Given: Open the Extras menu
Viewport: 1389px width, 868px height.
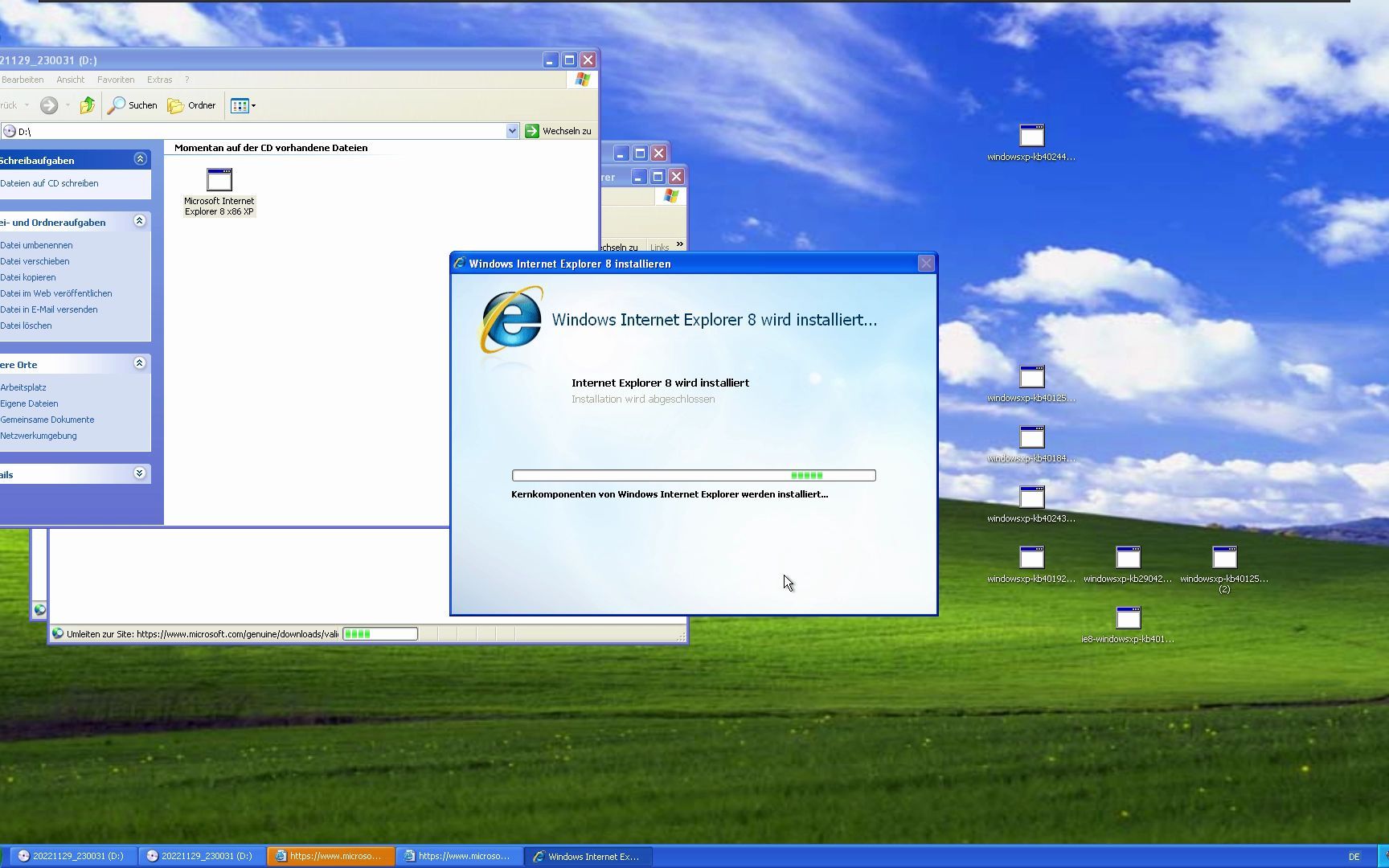Looking at the screenshot, I should pos(159,80).
